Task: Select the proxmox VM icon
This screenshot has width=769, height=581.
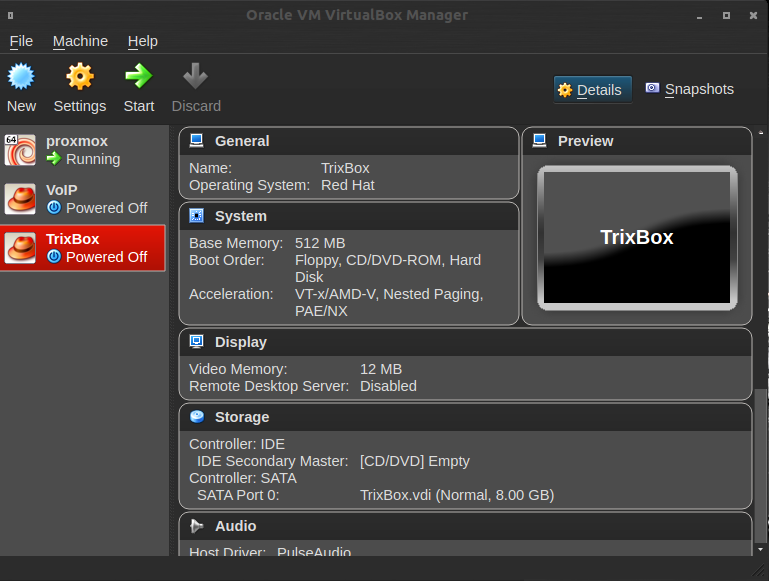Action: click(x=20, y=150)
